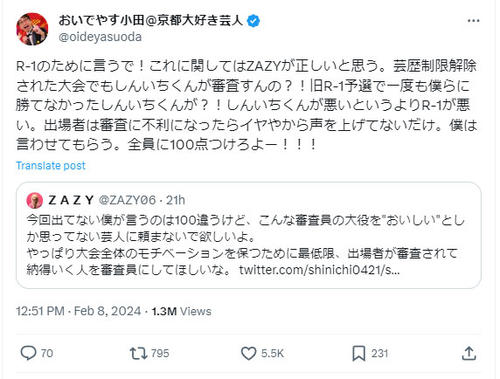This screenshot has width=500, height=379.
Task: Click the 21h timestamp on quoted post
Action: 175,200
